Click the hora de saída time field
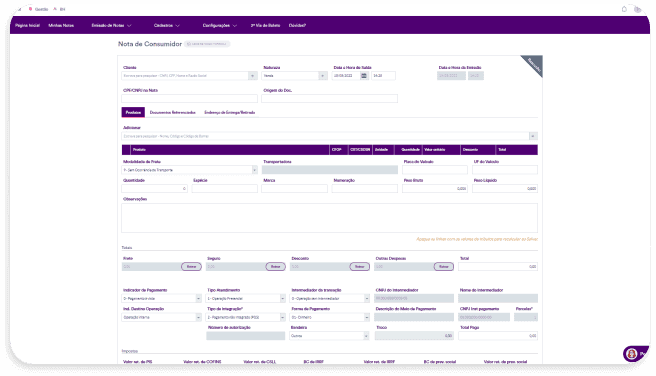The height and width of the screenshot is (376, 656). [383, 76]
